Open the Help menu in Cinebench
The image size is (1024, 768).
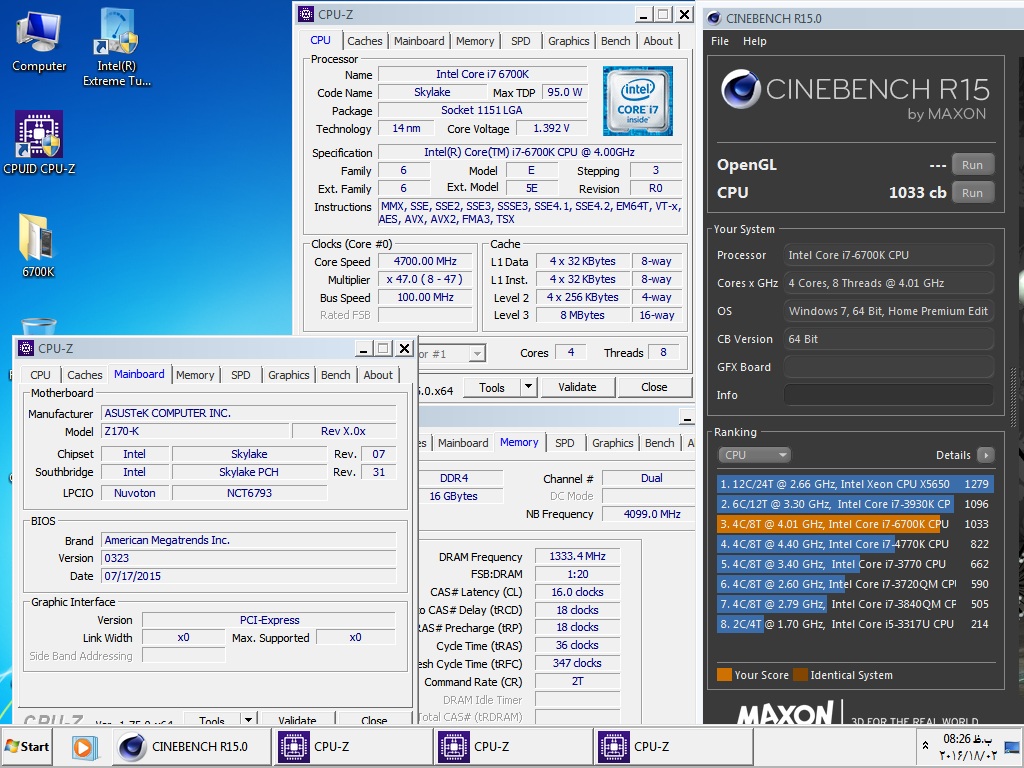click(x=755, y=41)
